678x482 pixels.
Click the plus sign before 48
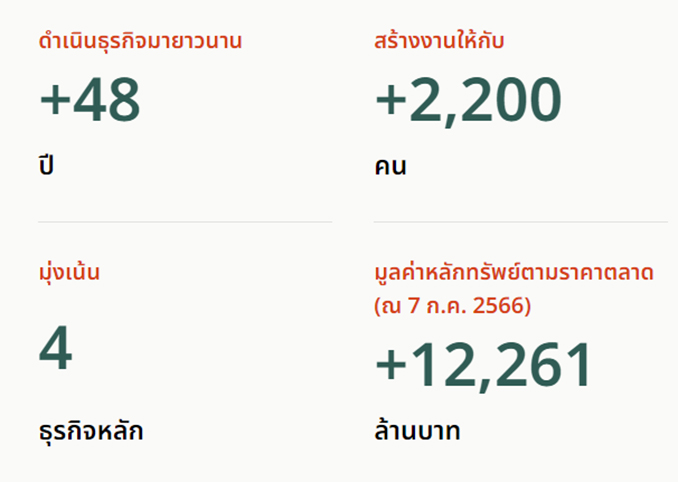[55, 100]
